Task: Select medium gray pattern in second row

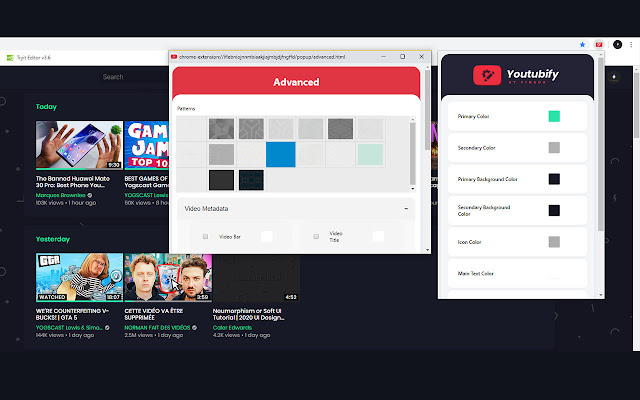Action: pyautogui.click(x=221, y=154)
